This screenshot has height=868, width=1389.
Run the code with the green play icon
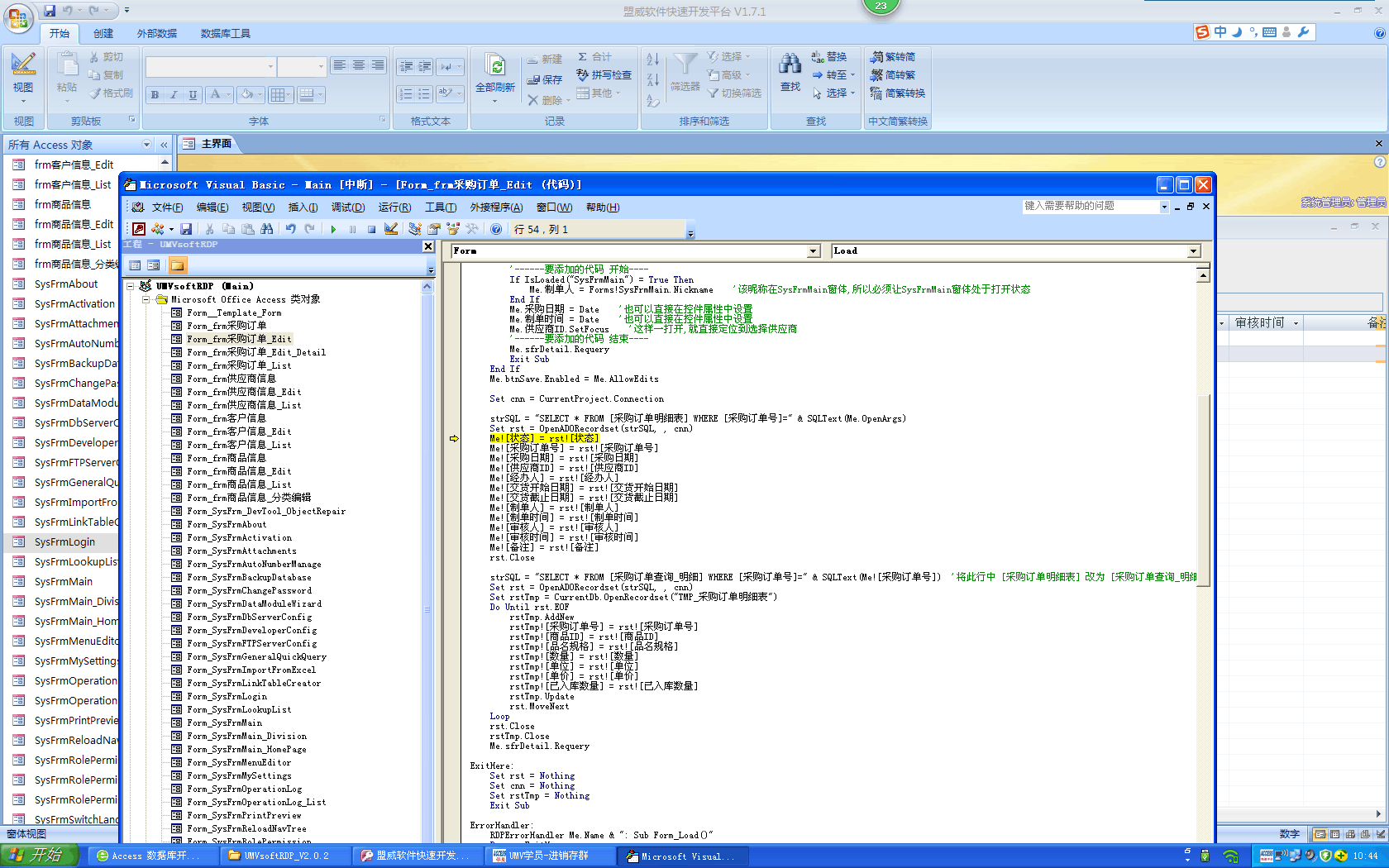click(x=333, y=229)
